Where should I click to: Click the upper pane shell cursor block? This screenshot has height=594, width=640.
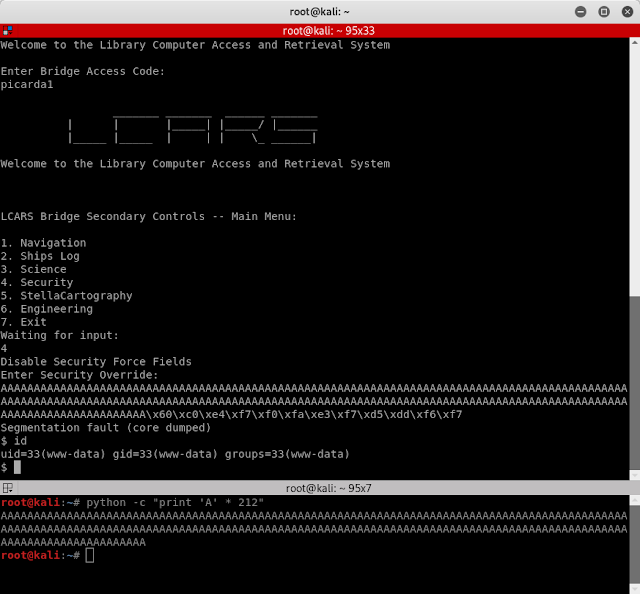pyautogui.click(x=17, y=467)
